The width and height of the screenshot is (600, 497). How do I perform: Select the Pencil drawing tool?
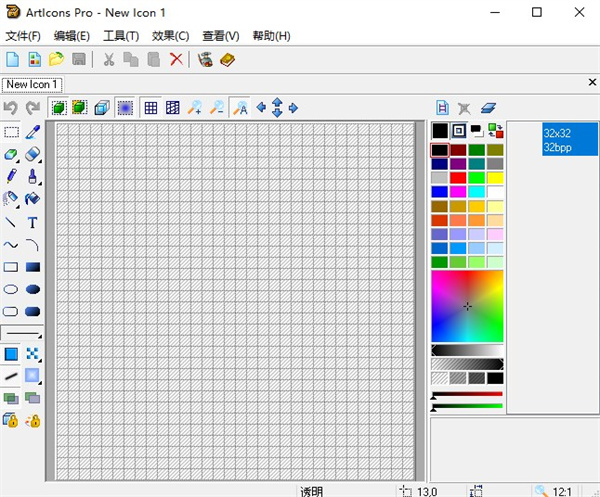(x=11, y=176)
